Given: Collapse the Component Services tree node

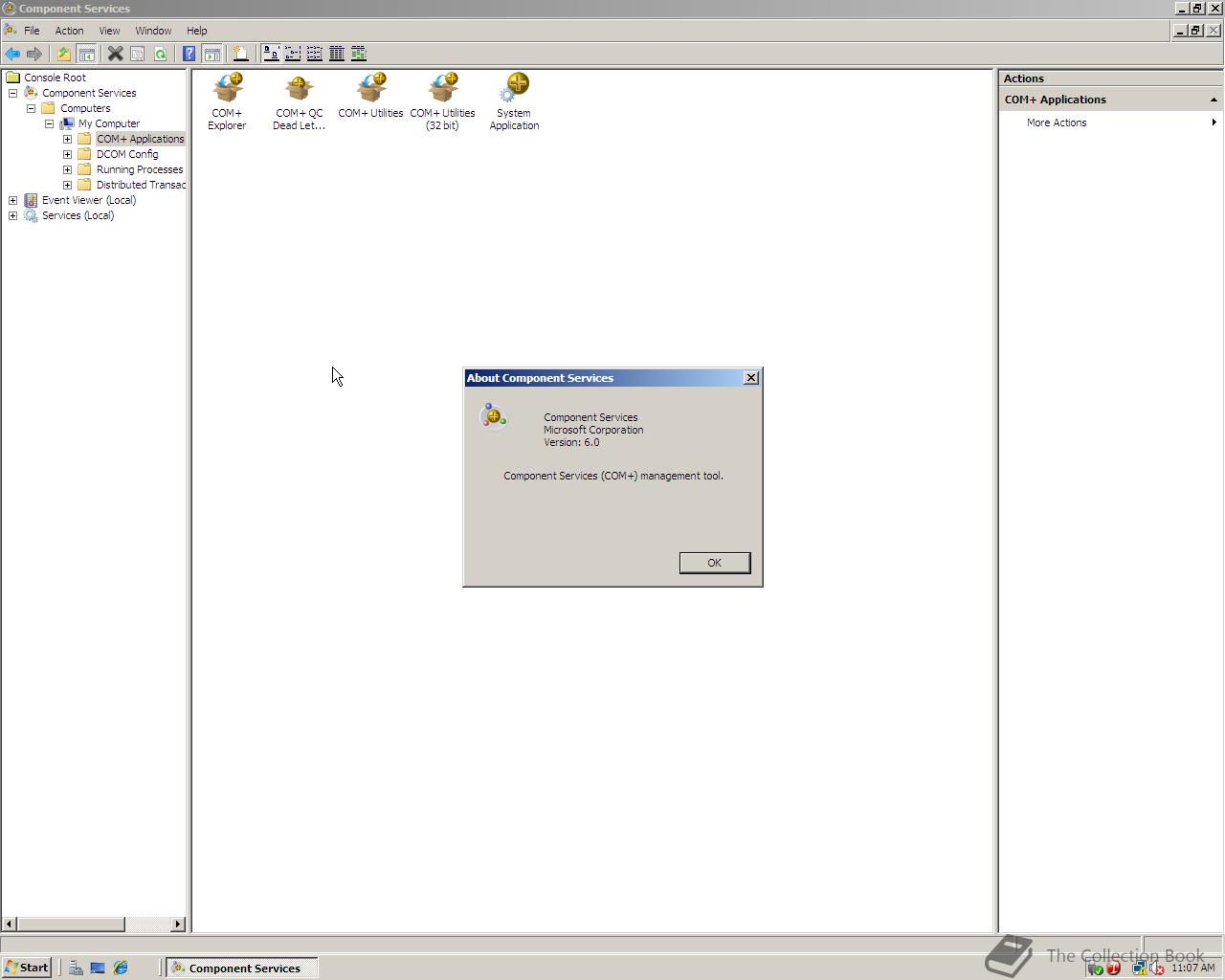Looking at the screenshot, I should pos(13,93).
